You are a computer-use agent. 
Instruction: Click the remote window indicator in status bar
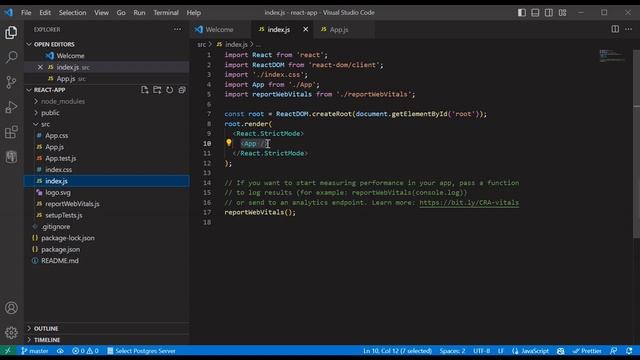click(x=8, y=351)
